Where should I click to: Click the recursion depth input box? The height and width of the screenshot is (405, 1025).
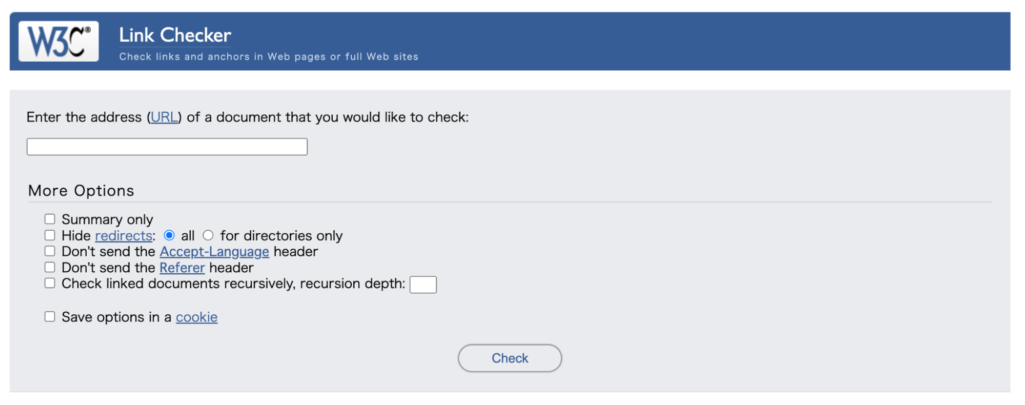[423, 284]
